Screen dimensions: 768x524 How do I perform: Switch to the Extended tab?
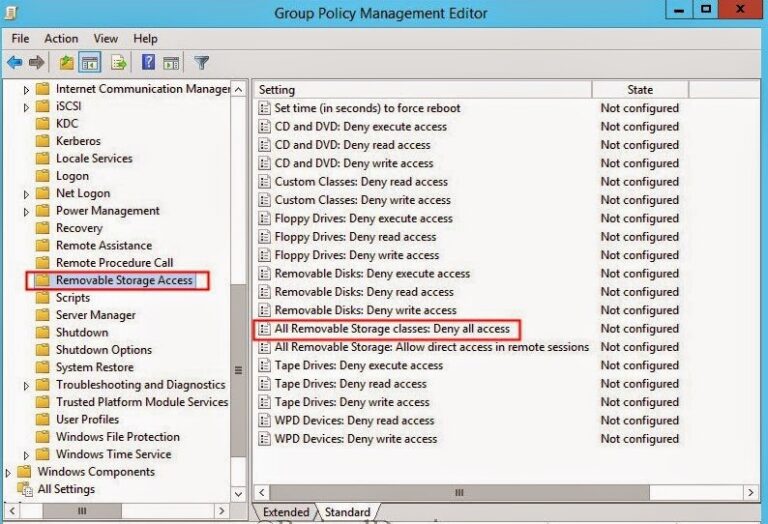tap(286, 512)
